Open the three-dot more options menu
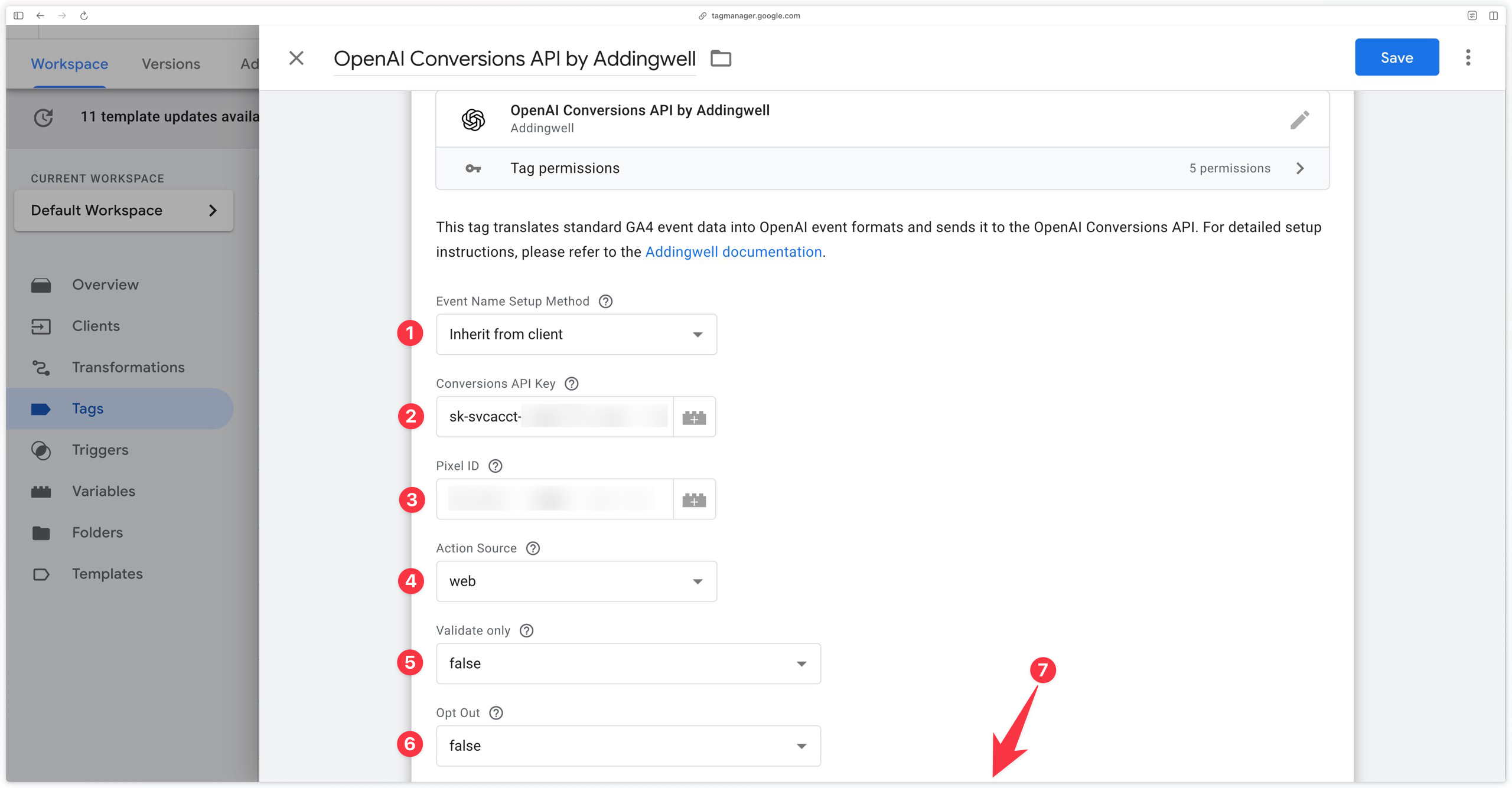 [1468, 57]
